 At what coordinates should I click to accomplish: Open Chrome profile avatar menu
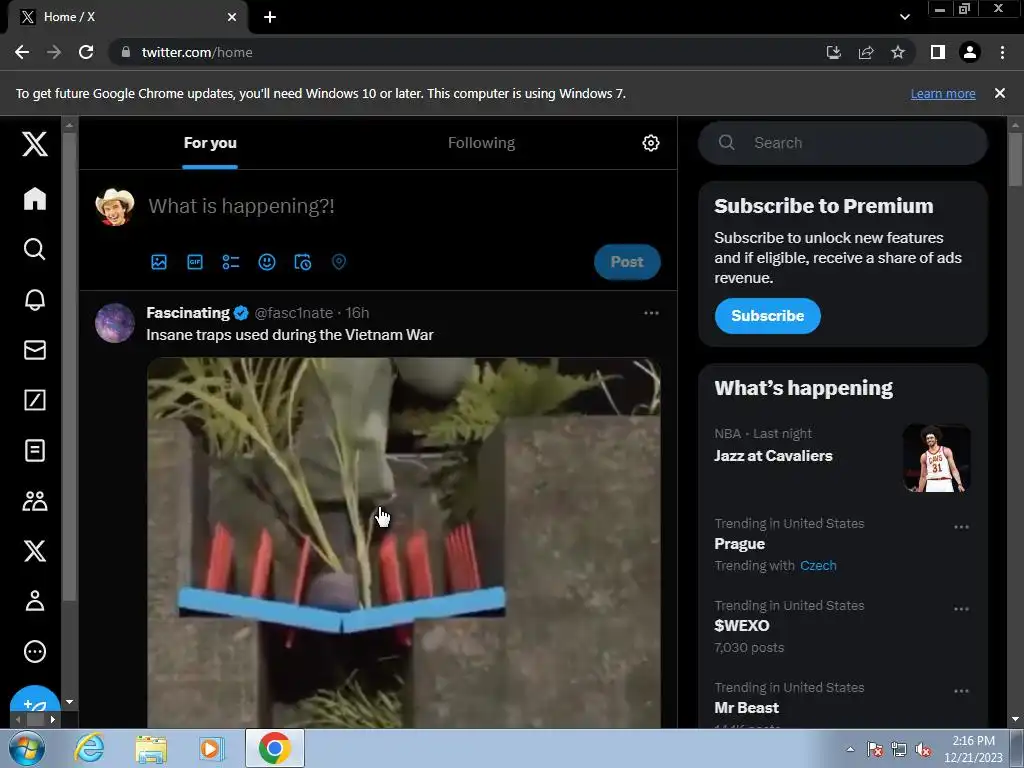[970, 52]
